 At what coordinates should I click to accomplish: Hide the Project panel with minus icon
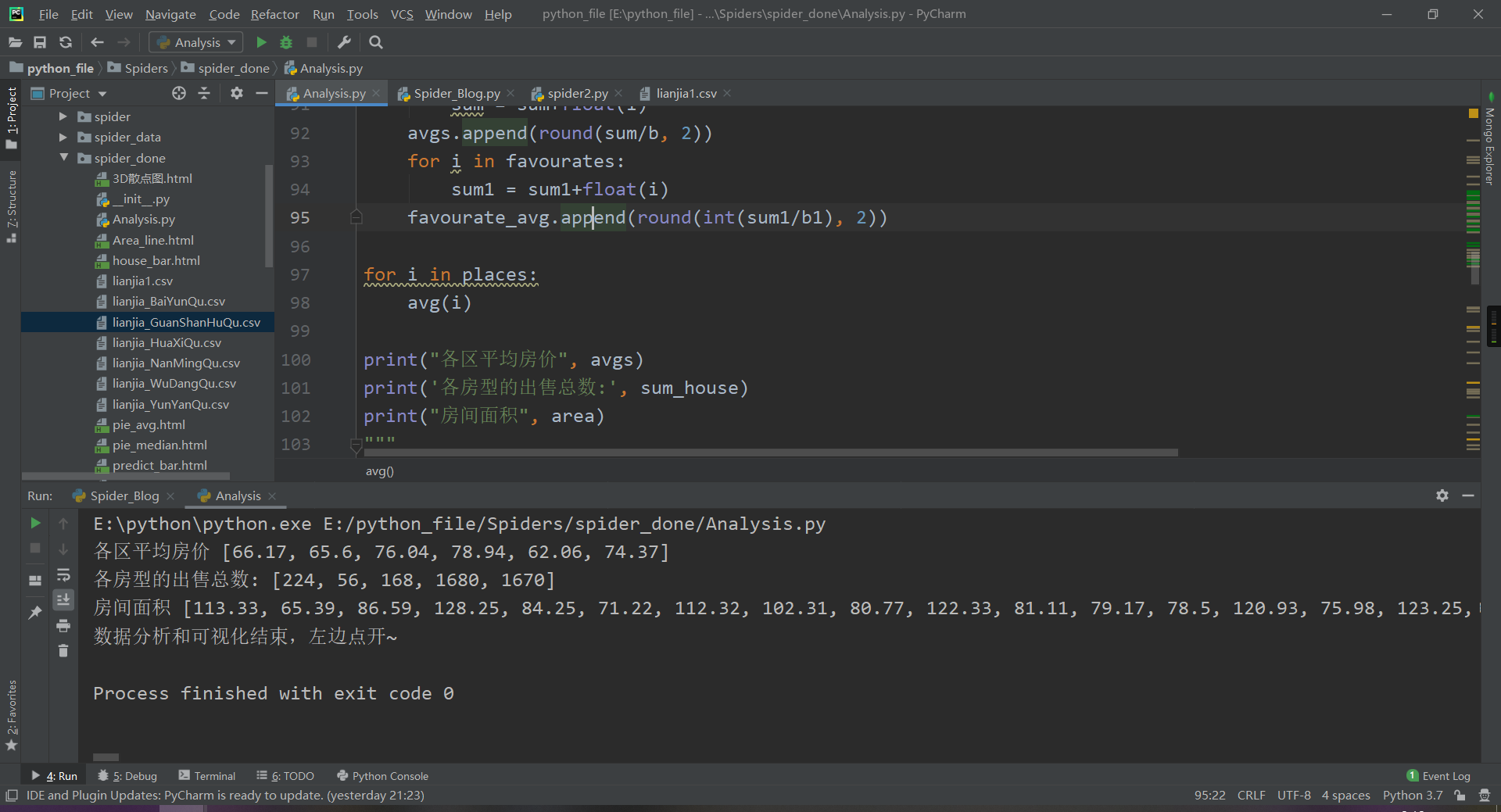(x=262, y=93)
